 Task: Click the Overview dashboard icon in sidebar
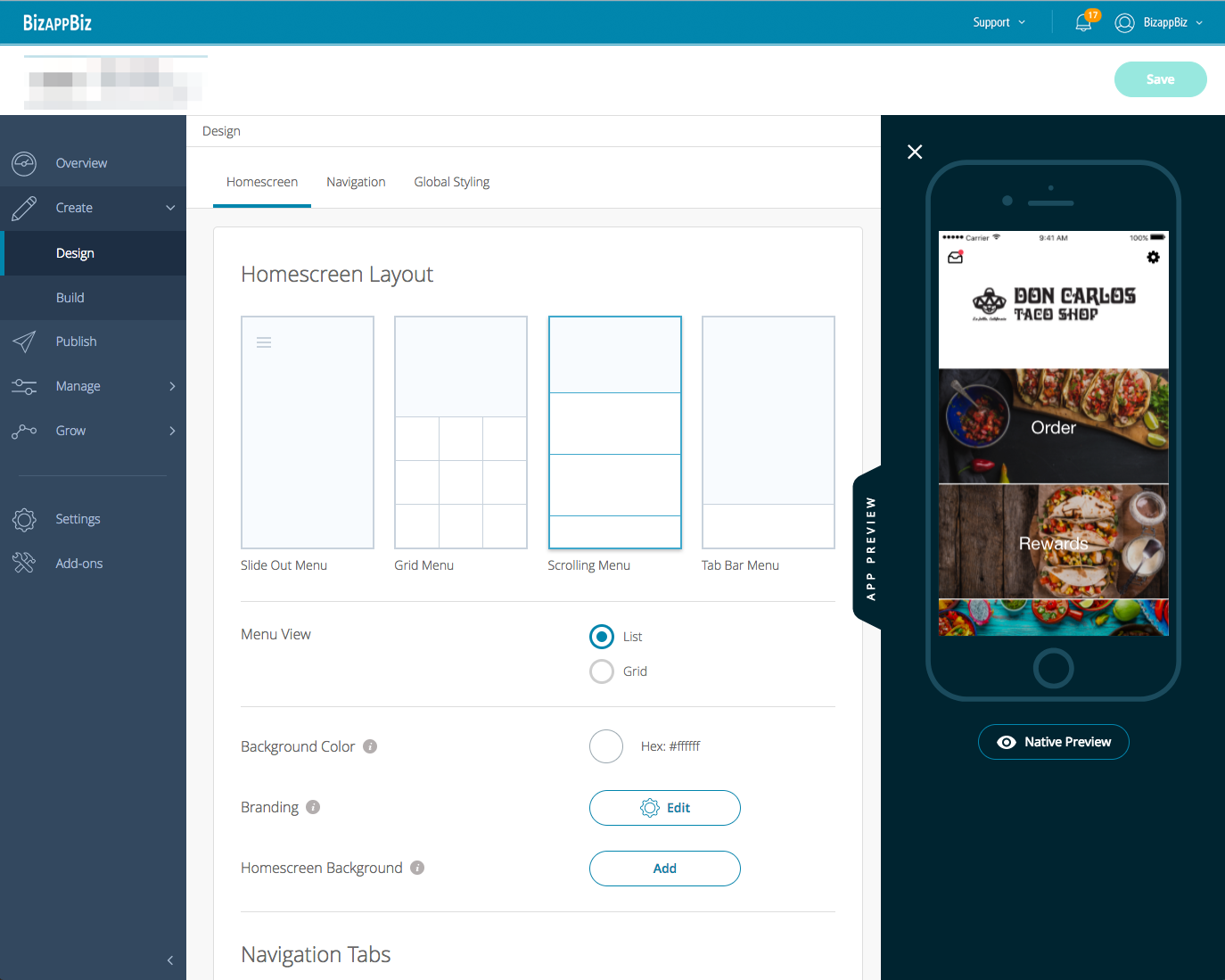(24, 163)
